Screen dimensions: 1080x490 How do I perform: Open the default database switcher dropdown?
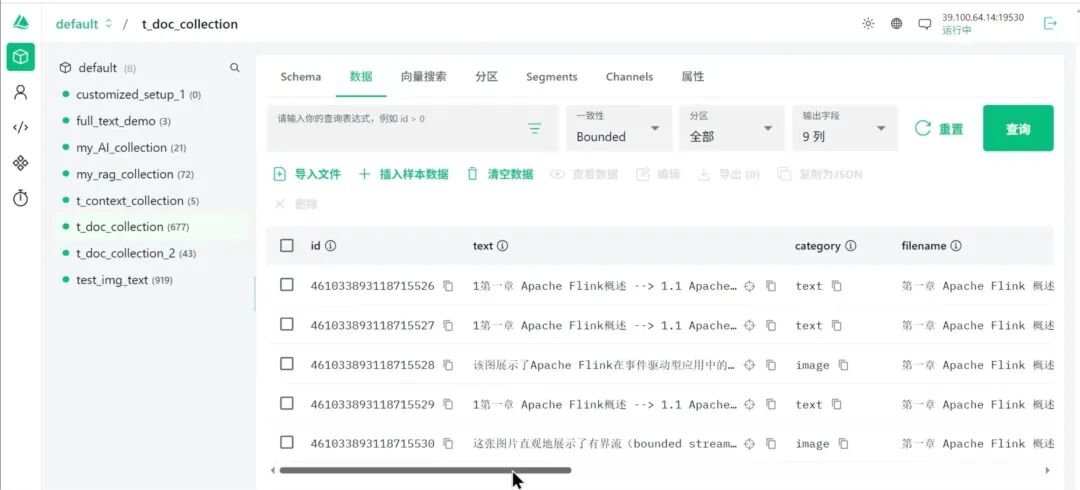83,24
